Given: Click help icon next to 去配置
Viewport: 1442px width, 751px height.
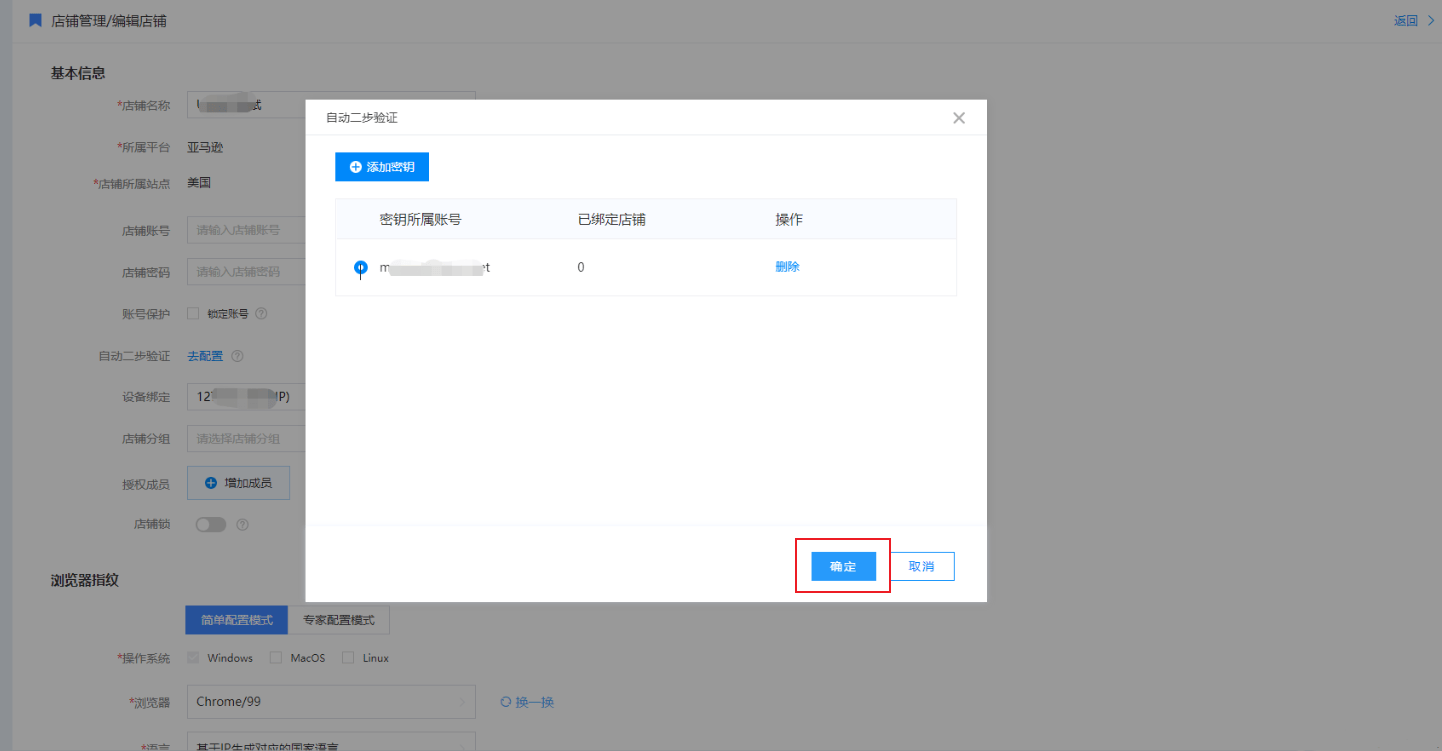Looking at the screenshot, I should coord(237,356).
